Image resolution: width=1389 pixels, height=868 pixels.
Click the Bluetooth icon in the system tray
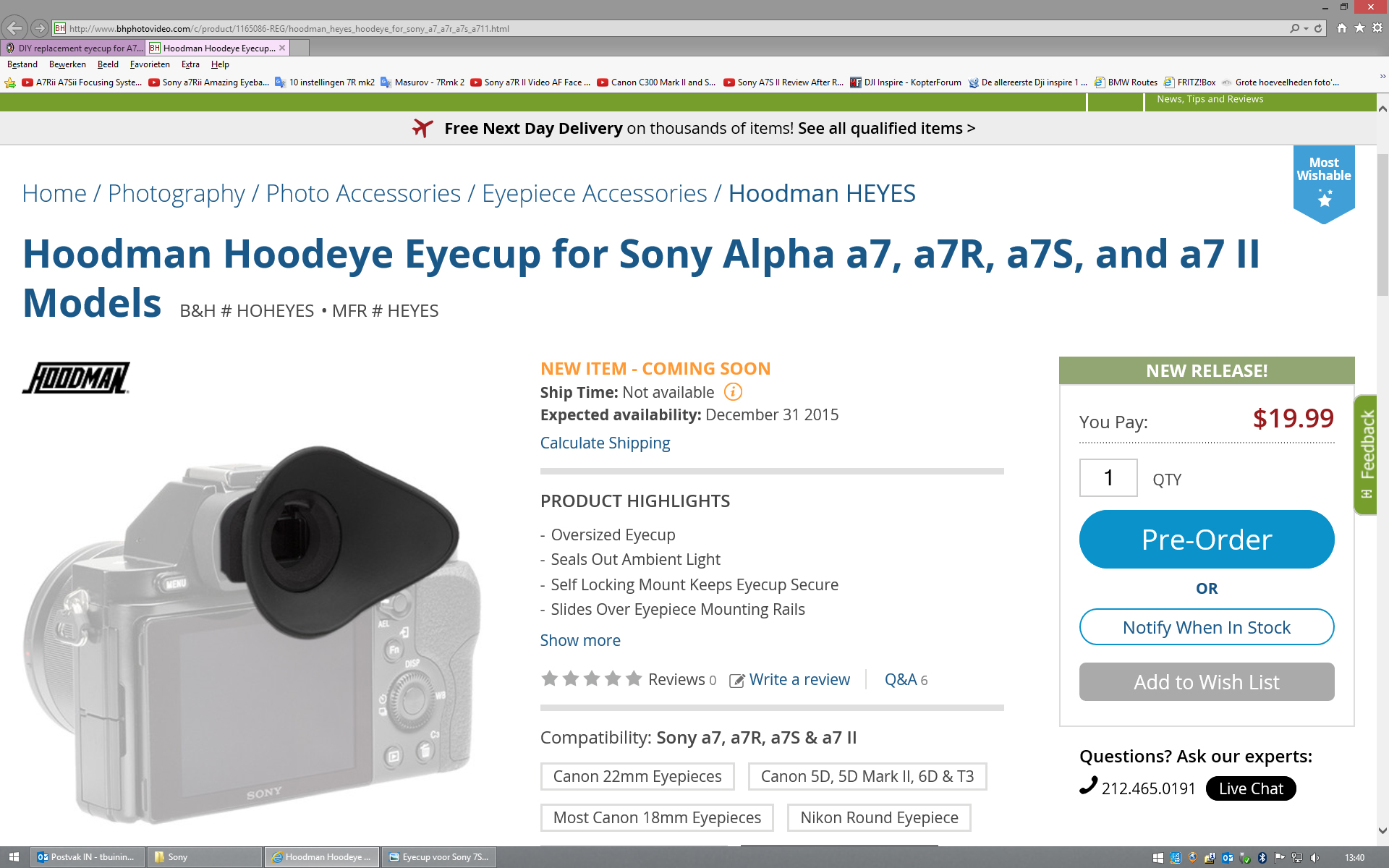tap(1262, 857)
